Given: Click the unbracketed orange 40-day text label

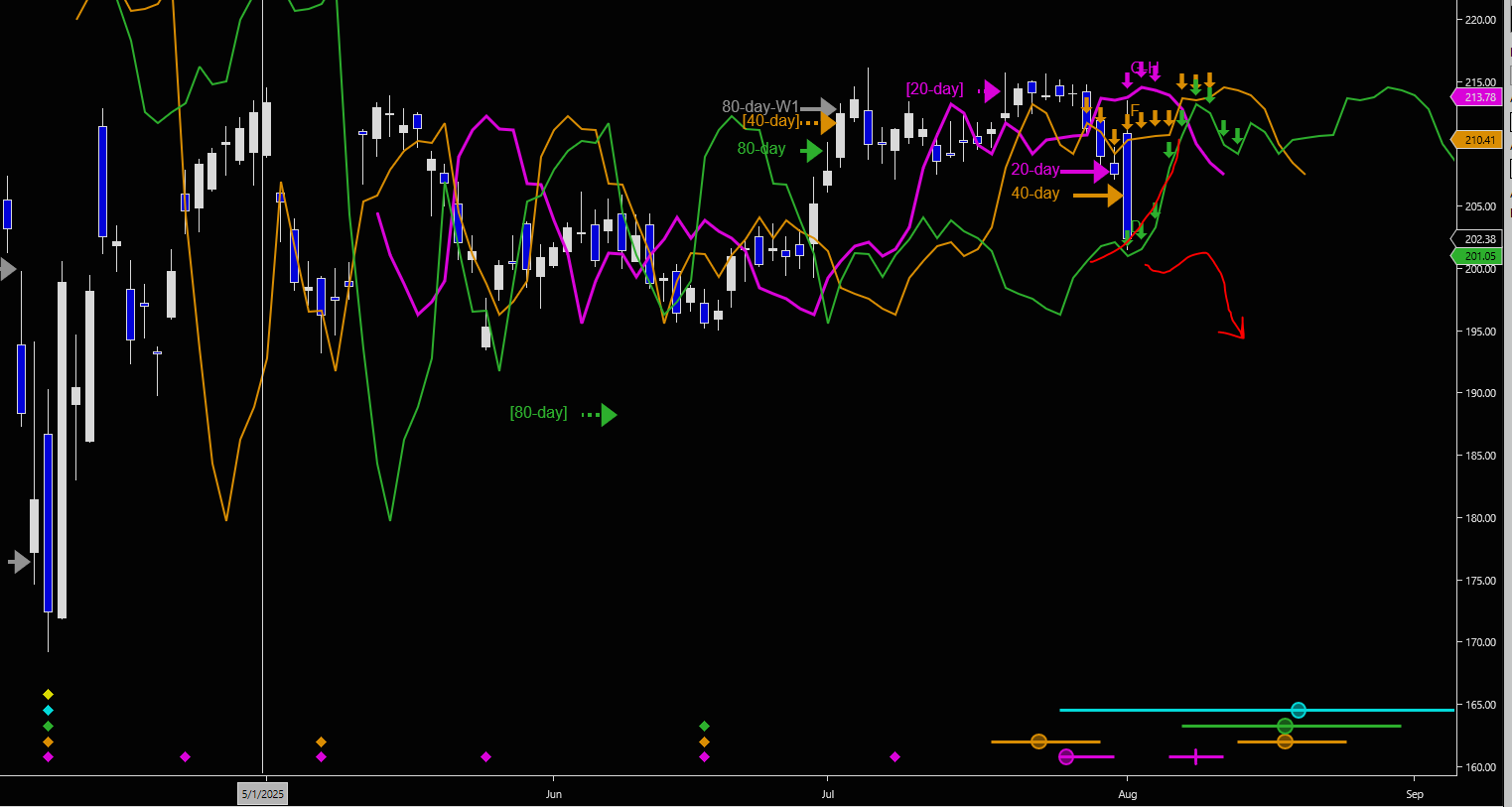Looking at the screenshot, I should pyautogui.click(x=1035, y=194).
